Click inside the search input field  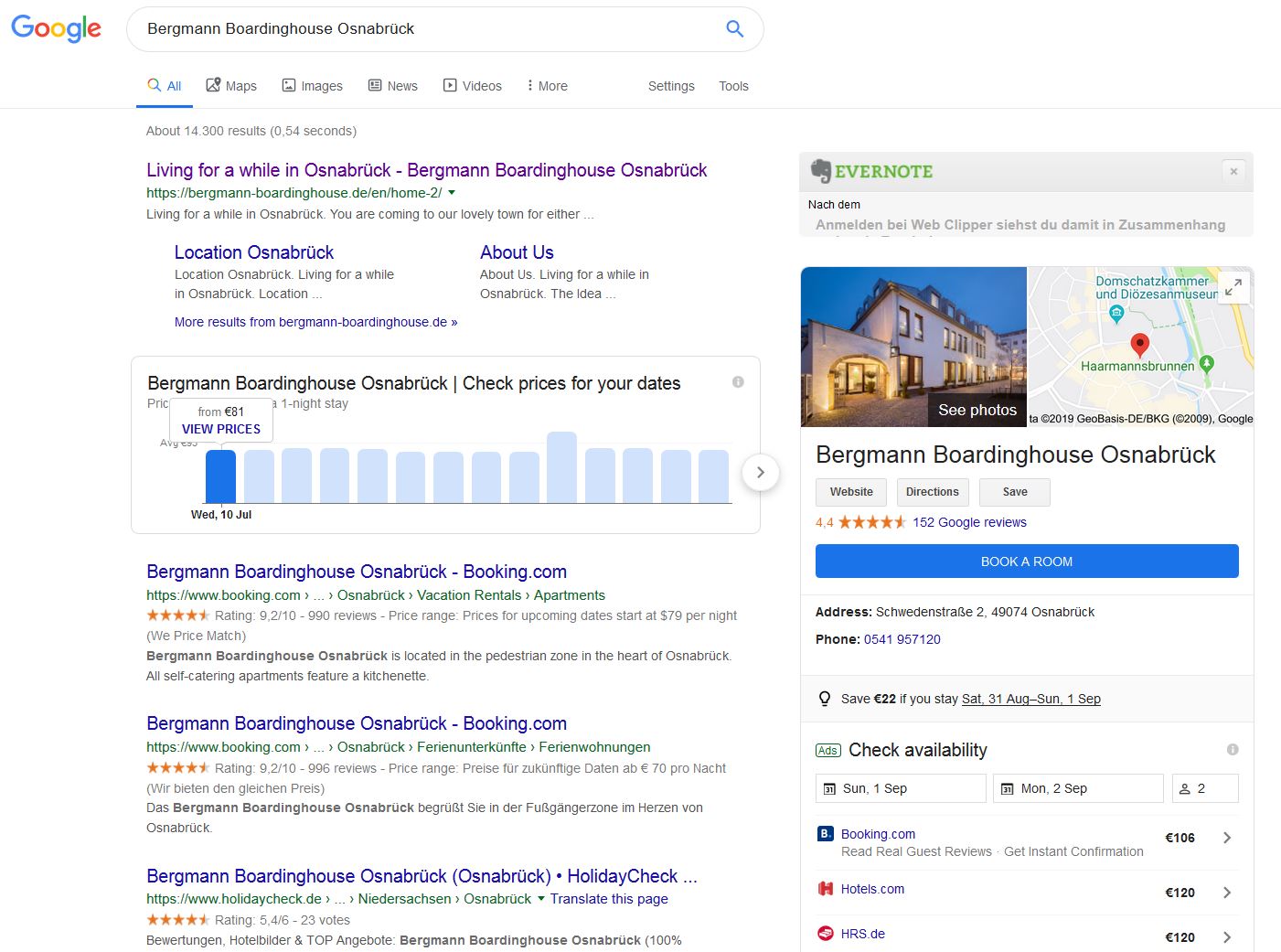click(x=411, y=28)
